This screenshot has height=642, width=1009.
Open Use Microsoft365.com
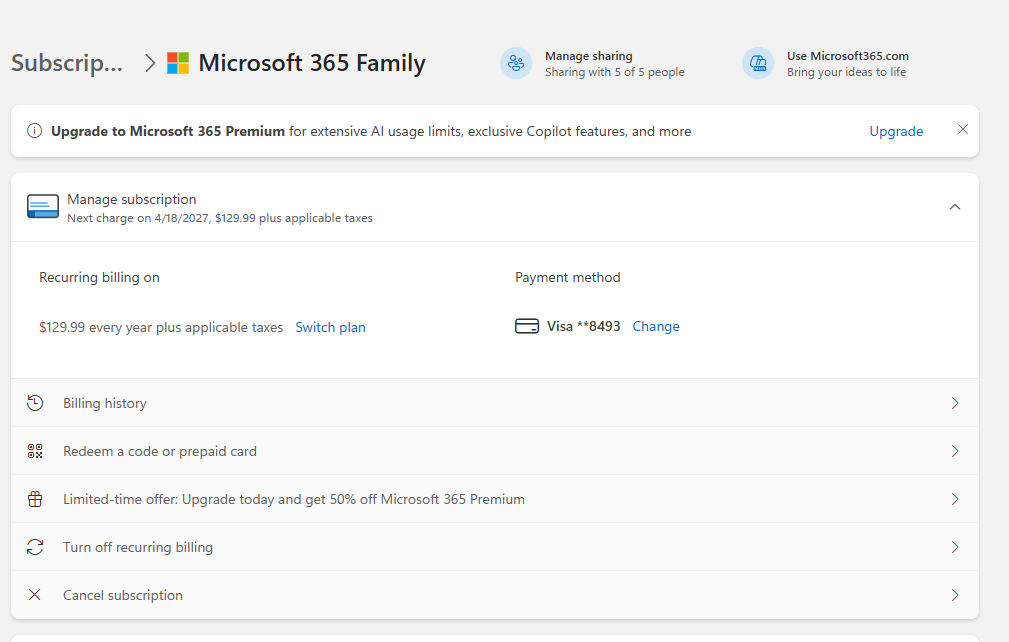click(826, 63)
